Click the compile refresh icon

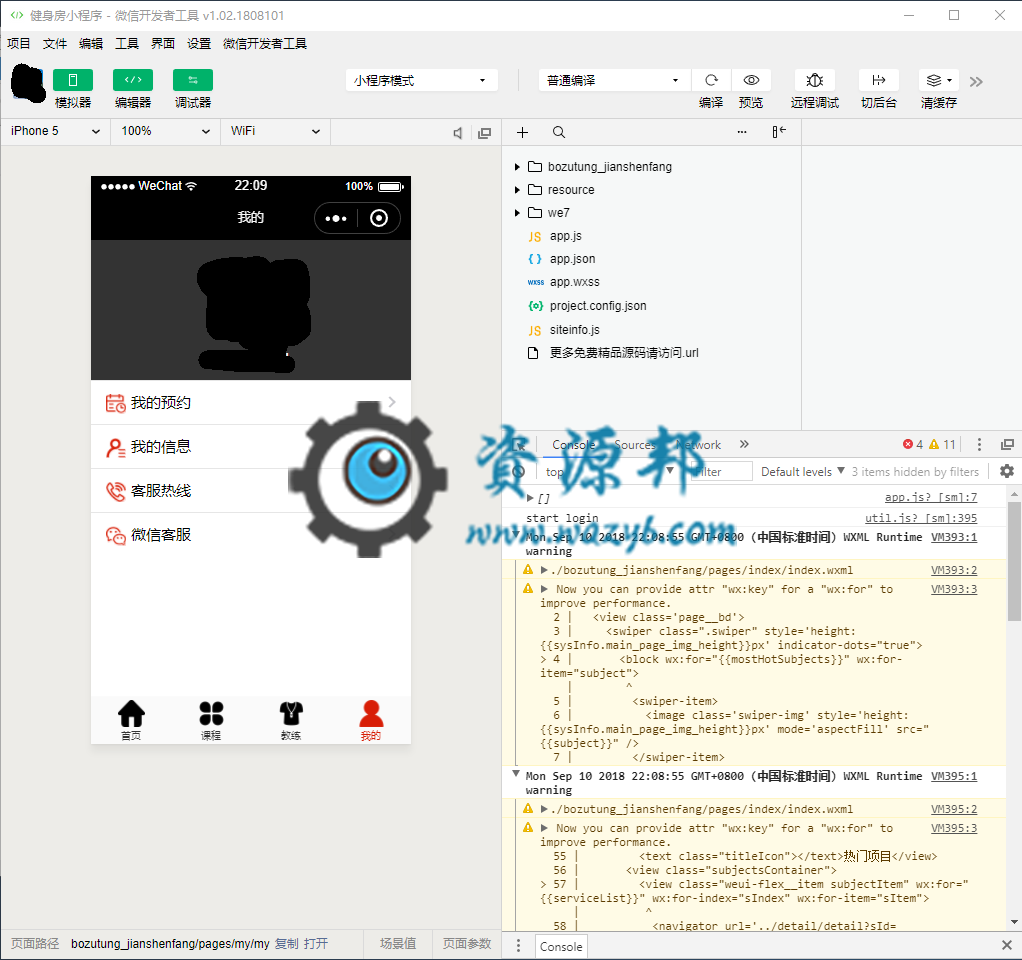pos(711,80)
